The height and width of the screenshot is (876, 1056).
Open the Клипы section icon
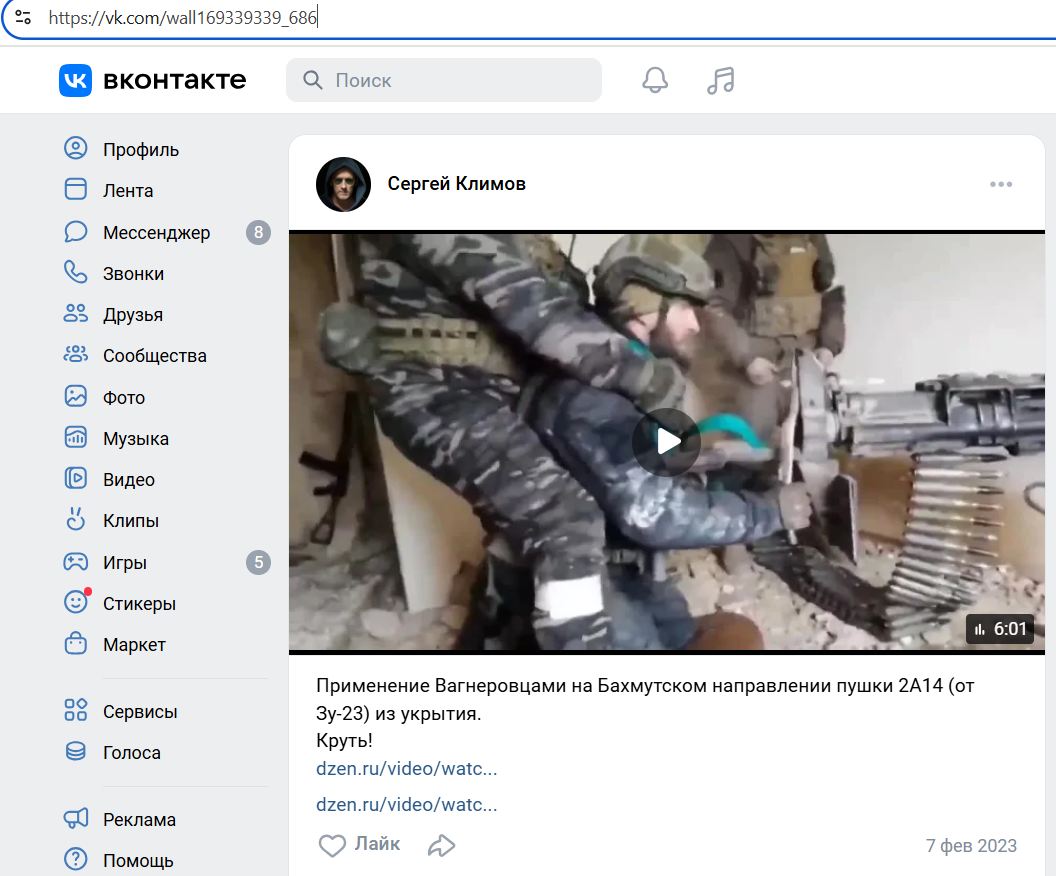(75, 520)
